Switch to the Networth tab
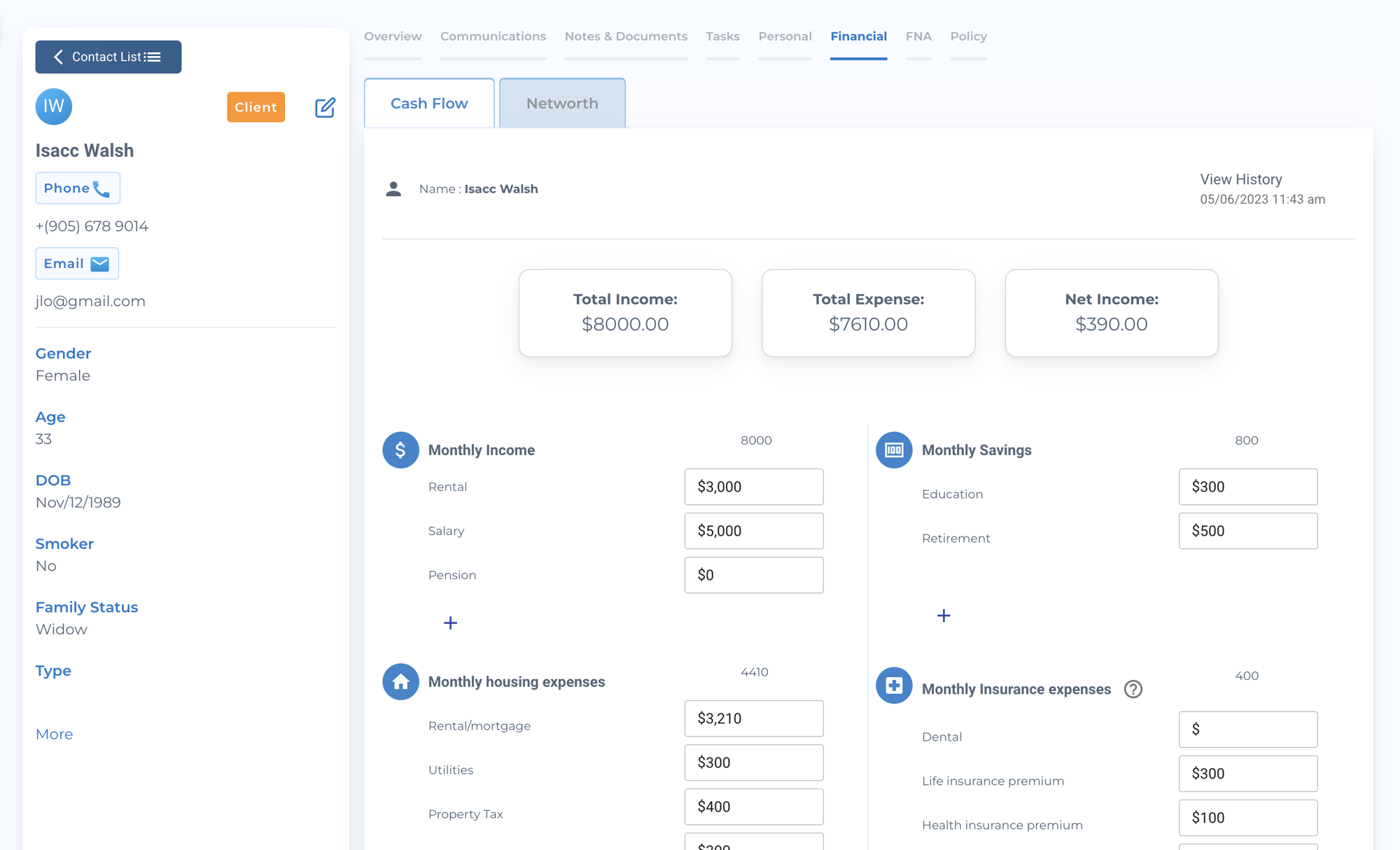The height and width of the screenshot is (850, 1400). tap(562, 103)
